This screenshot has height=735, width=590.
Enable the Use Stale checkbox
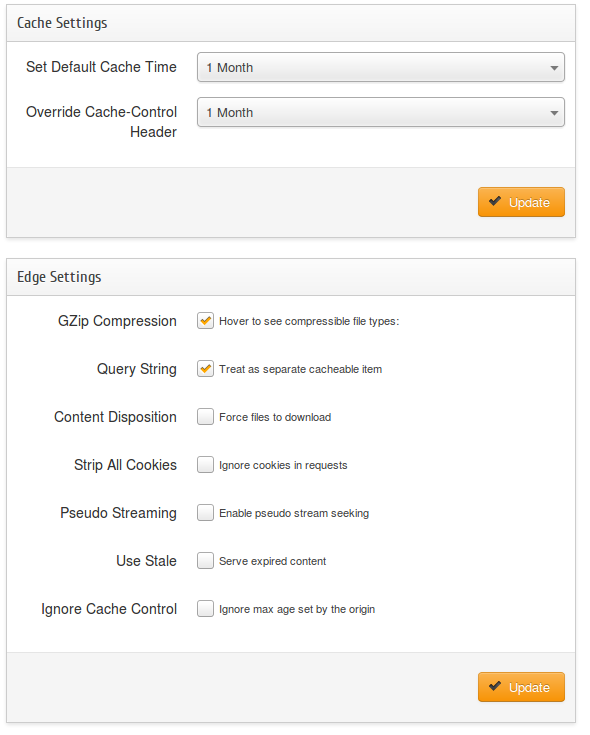point(205,560)
